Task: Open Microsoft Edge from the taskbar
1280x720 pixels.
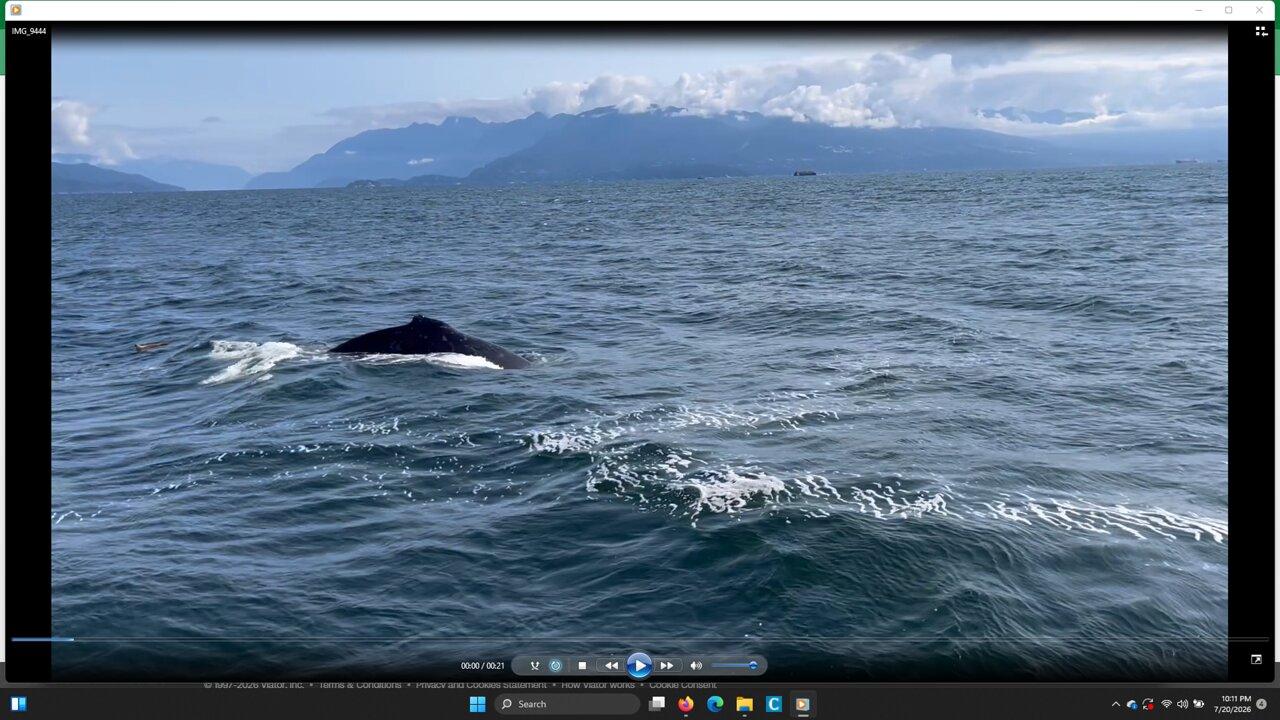Action: [715, 704]
